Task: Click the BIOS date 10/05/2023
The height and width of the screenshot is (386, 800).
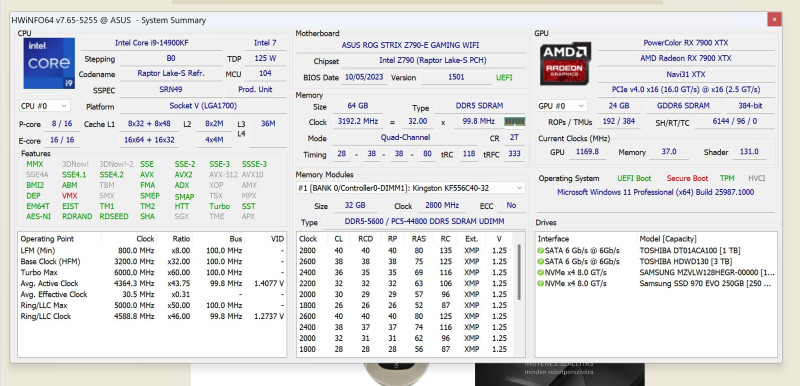Action: (x=364, y=78)
